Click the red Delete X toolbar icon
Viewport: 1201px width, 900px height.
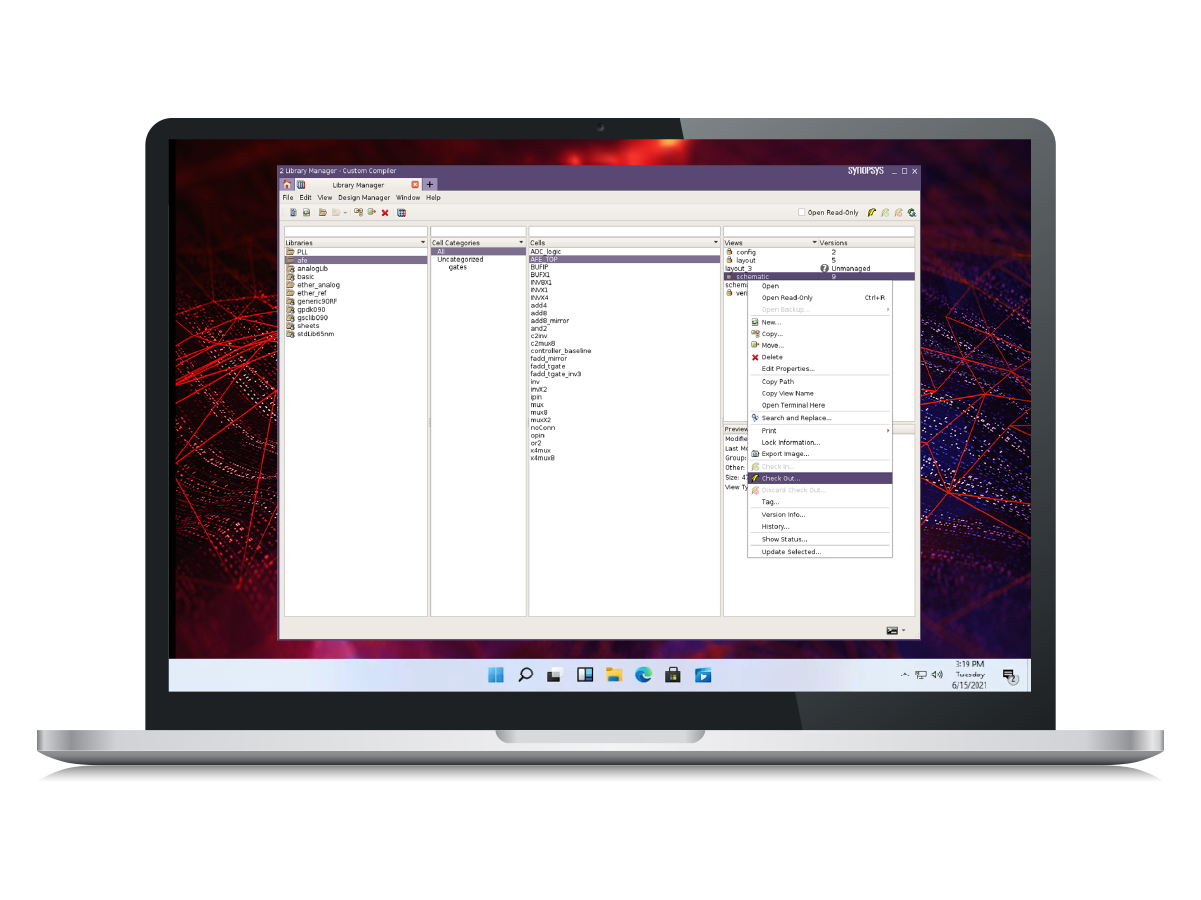click(x=385, y=212)
